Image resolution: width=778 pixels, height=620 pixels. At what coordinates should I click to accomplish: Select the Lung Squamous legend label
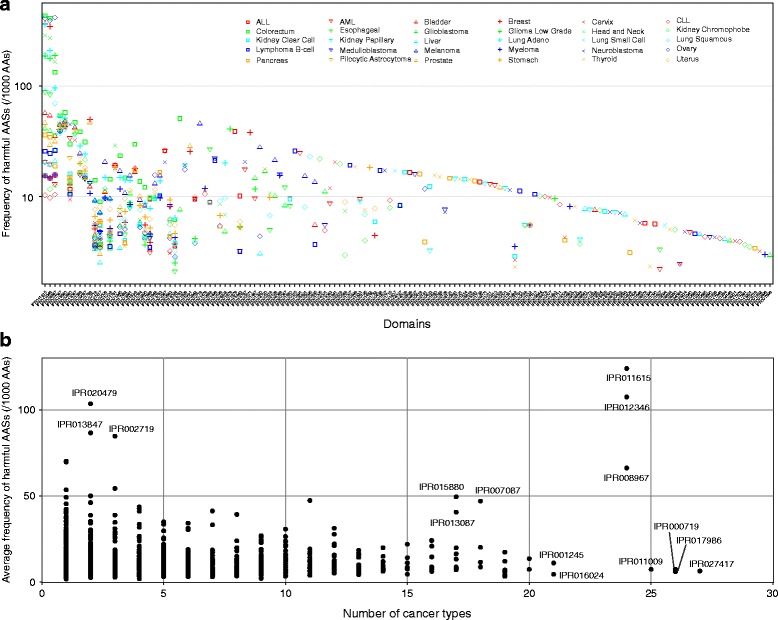pyautogui.click(x=704, y=39)
